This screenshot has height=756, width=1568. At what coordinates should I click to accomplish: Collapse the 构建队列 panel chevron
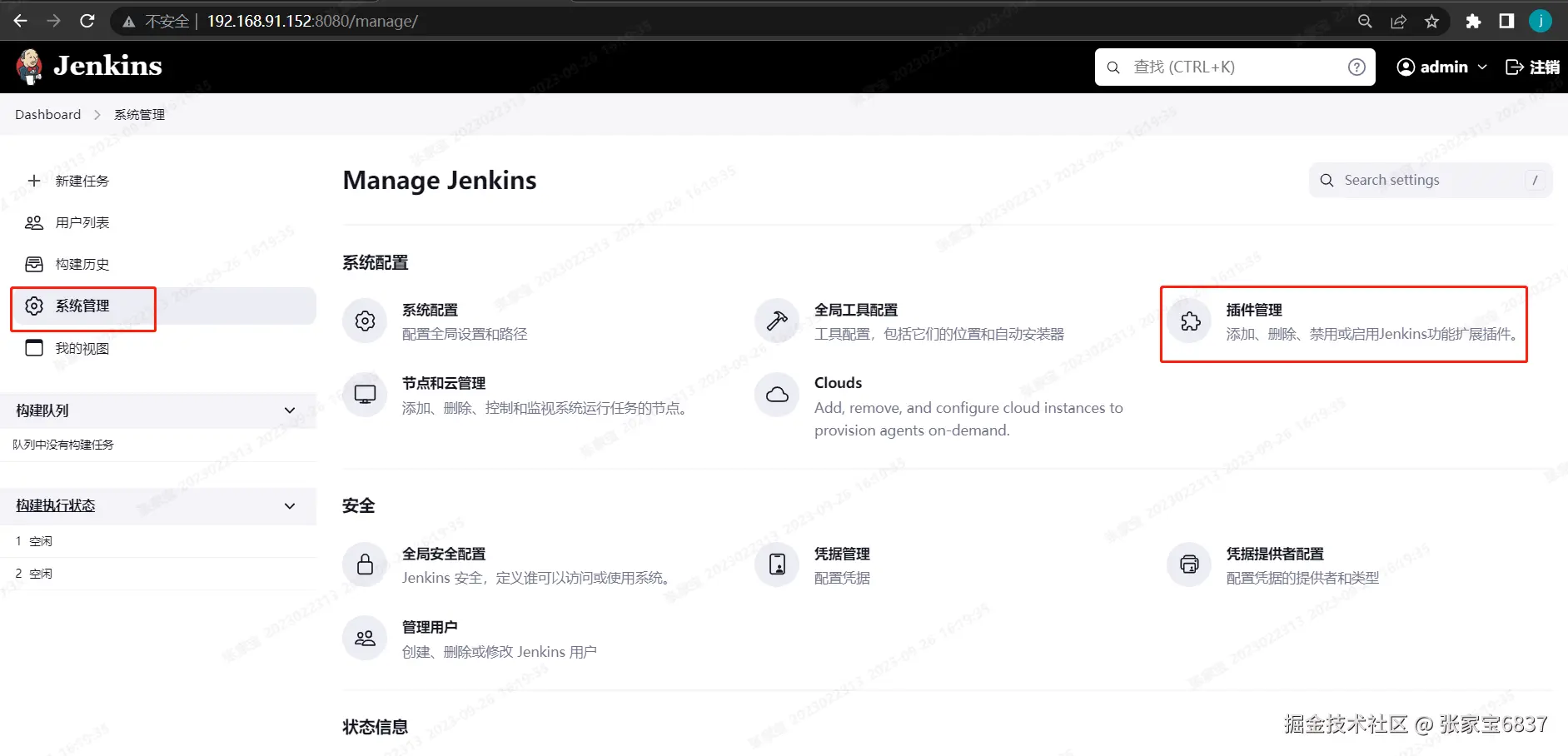coord(290,410)
